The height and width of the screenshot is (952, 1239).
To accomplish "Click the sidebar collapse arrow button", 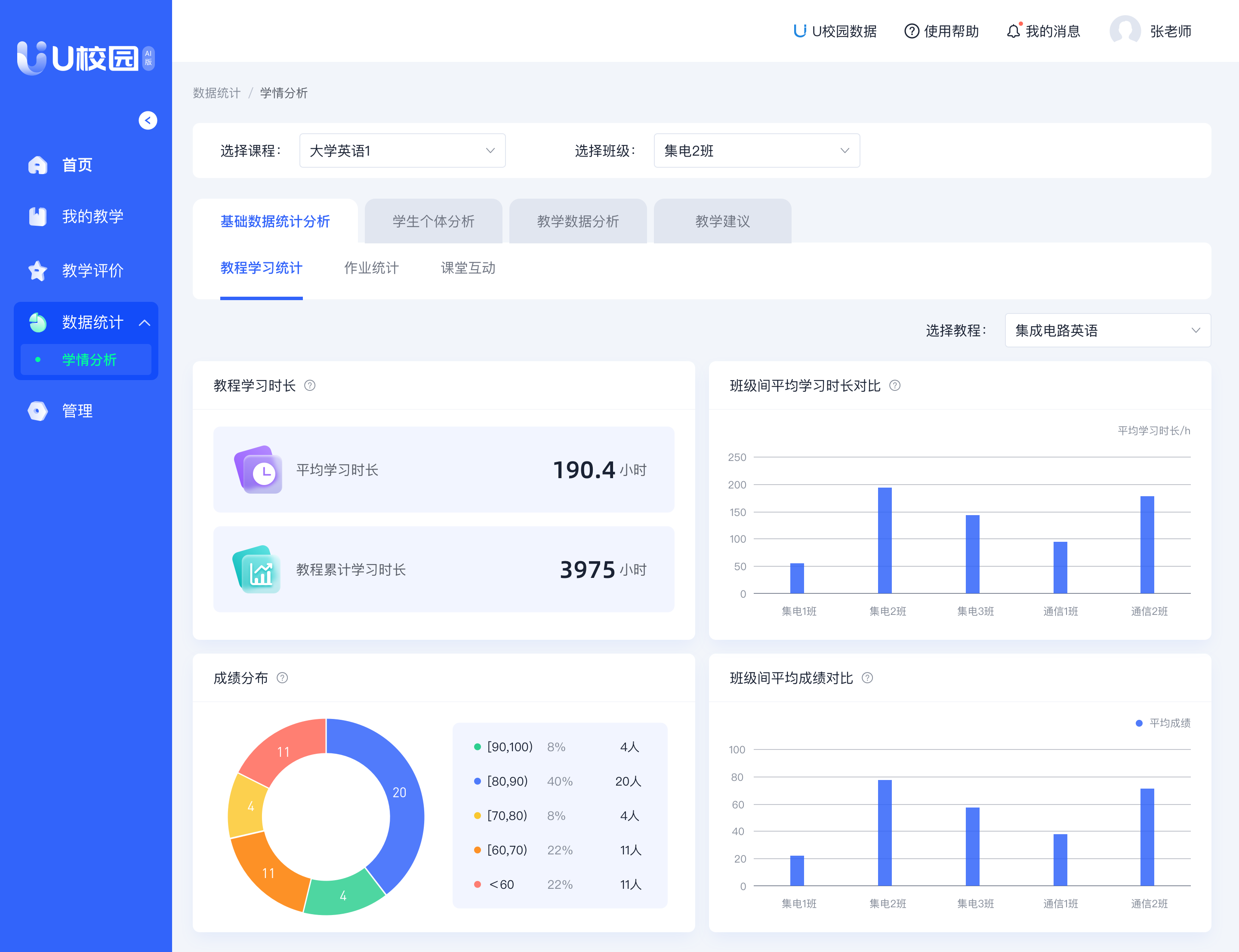I will [x=148, y=120].
